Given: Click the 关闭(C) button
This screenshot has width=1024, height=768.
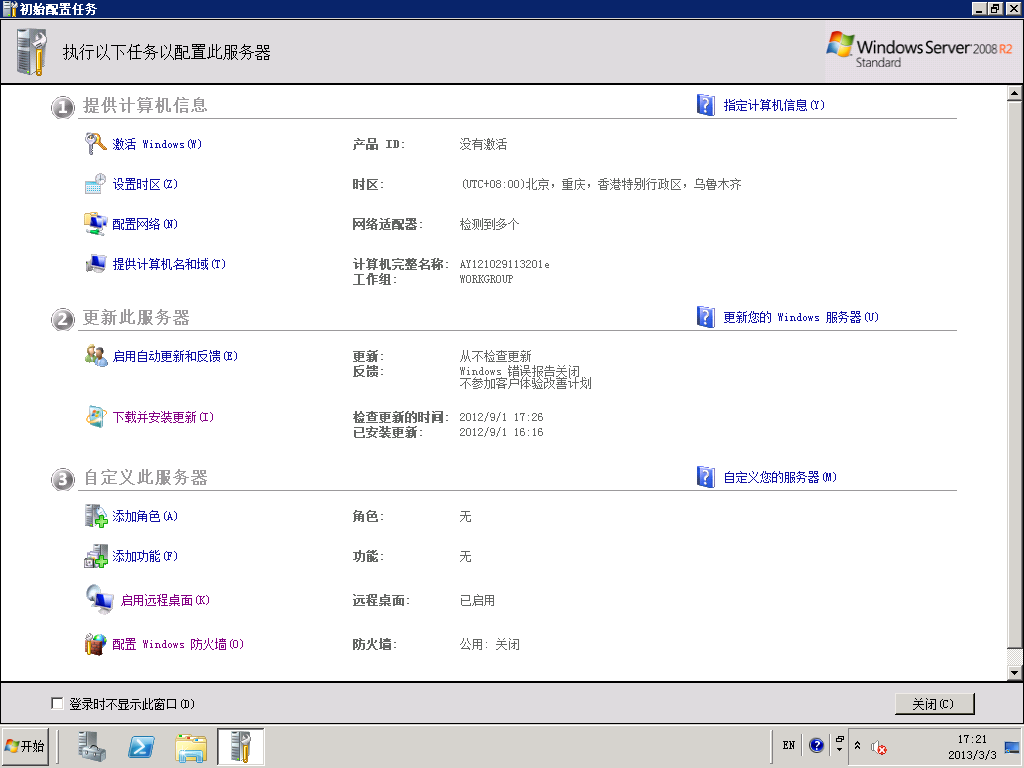Looking at the screenshot, I should 934,703.
